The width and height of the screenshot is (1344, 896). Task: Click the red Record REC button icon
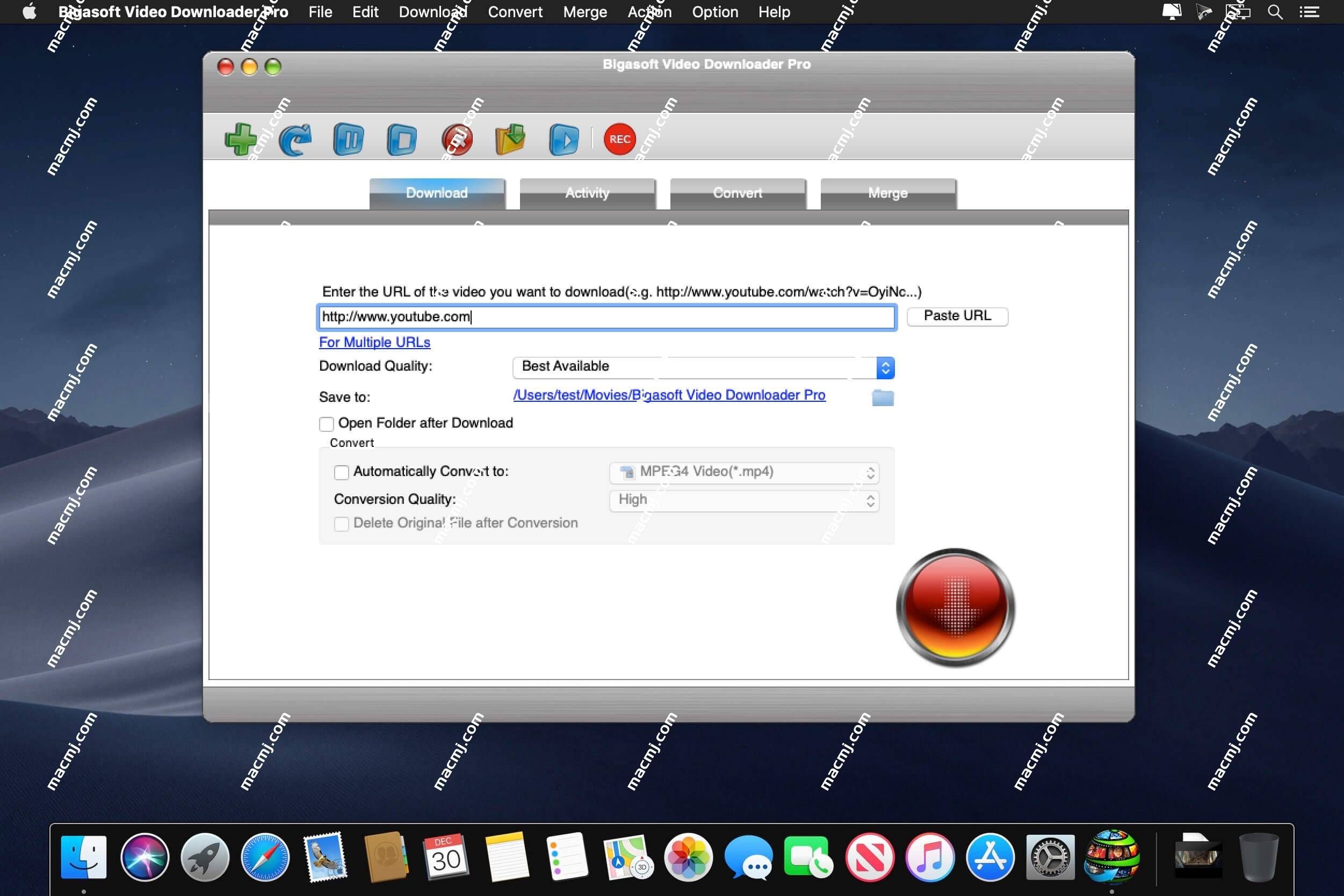click(x=619, y=139)
